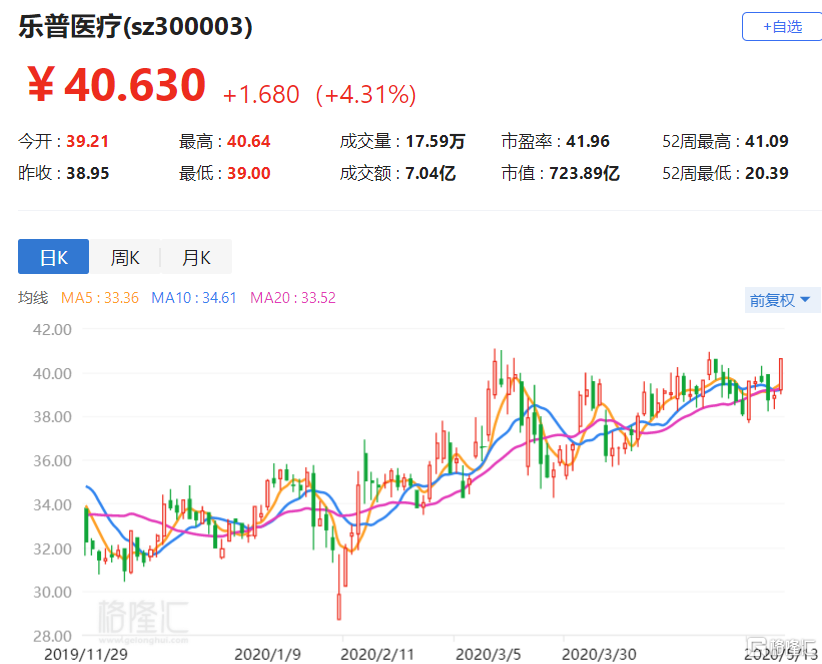This screenshot has height=664, width=822.
Task: Click the 40.00 y-axis price label
Action: coord(52,374)
